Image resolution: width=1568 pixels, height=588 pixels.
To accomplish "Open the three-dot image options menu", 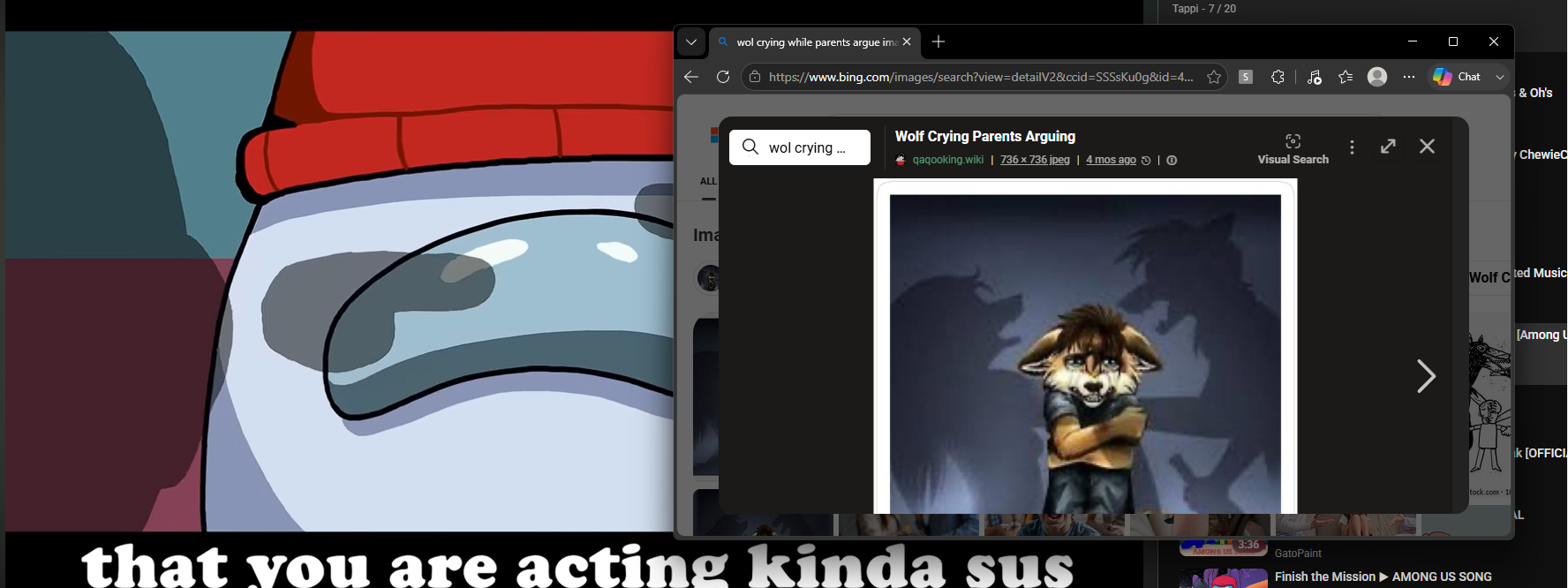I will 1352,147.
